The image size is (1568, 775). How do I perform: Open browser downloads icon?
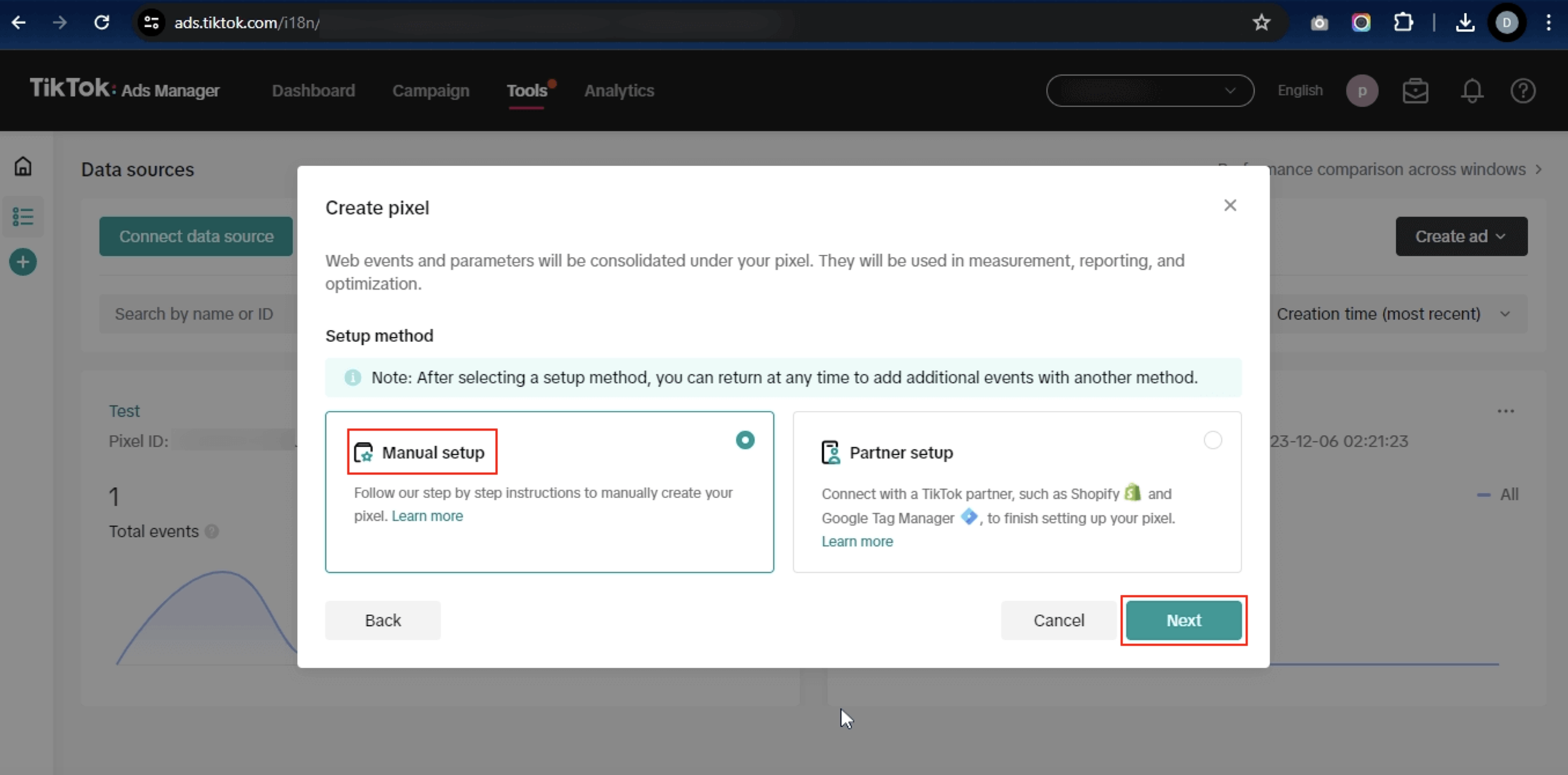click(x=1464, y=23)
